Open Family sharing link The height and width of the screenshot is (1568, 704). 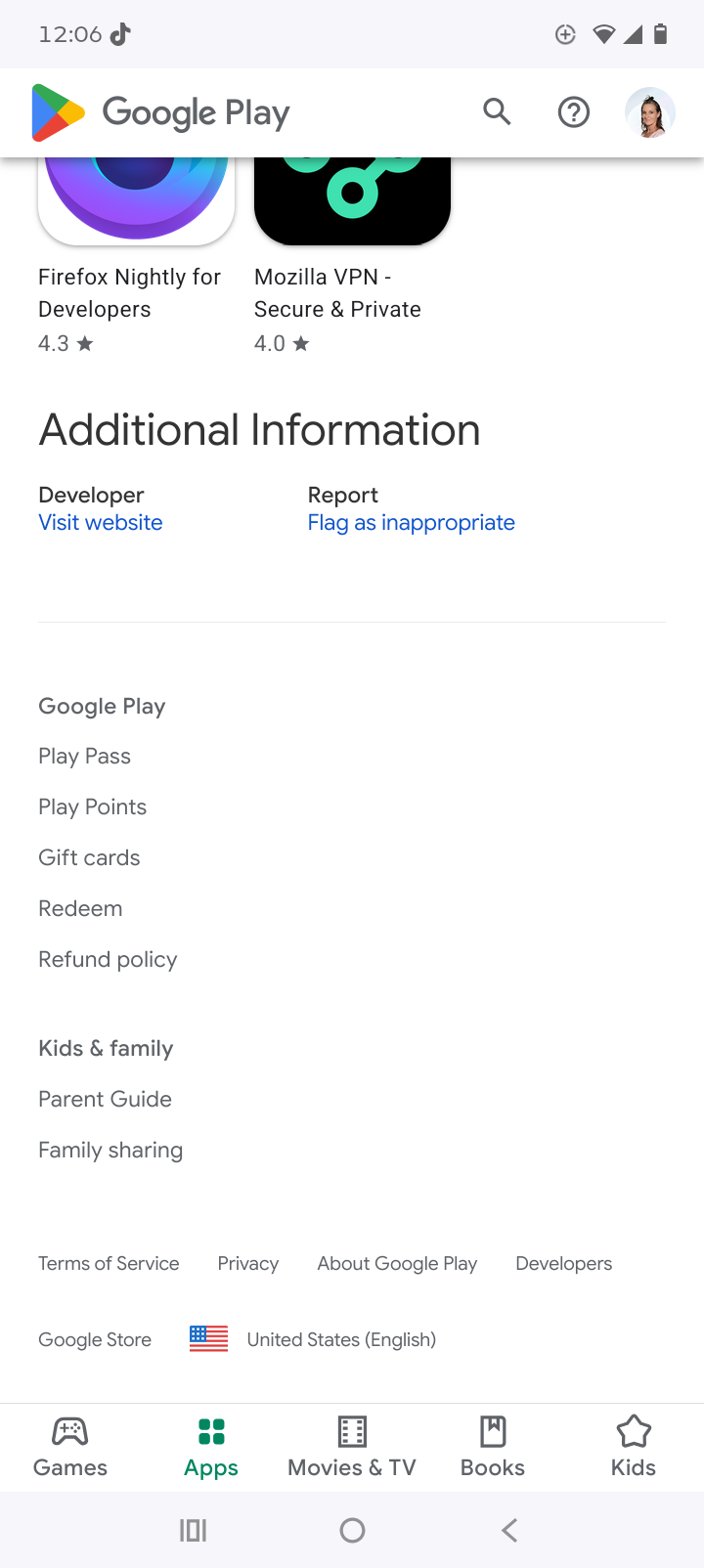(x=110, y=1150)
